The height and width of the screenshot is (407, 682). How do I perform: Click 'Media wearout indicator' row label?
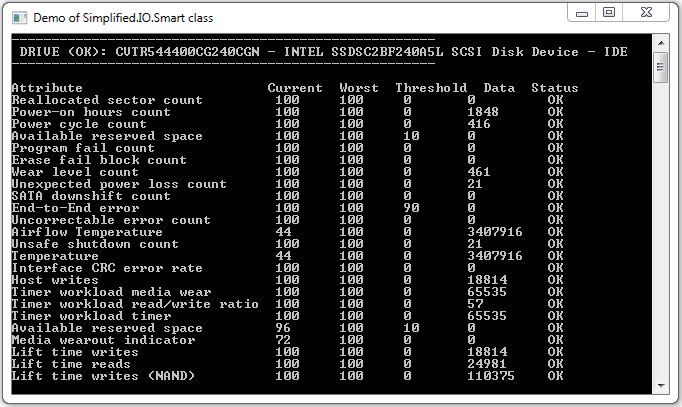[103, 340]
